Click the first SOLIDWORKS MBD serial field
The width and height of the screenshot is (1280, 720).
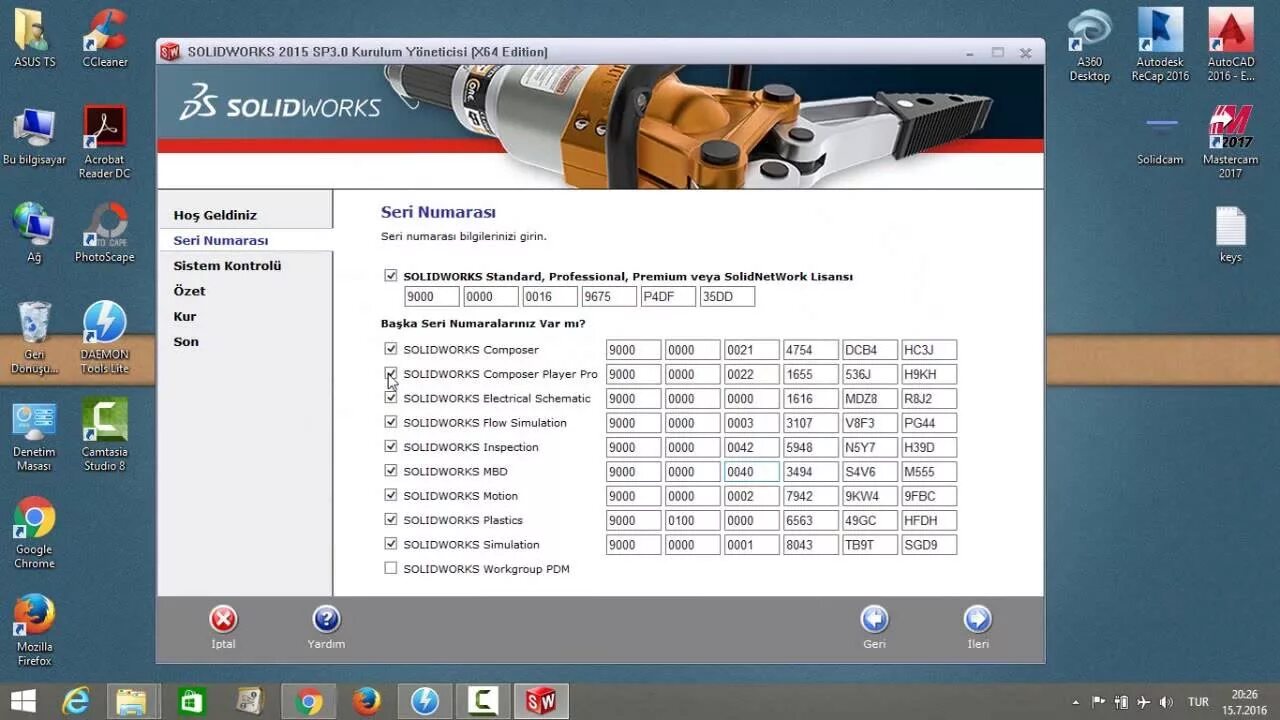632,471
